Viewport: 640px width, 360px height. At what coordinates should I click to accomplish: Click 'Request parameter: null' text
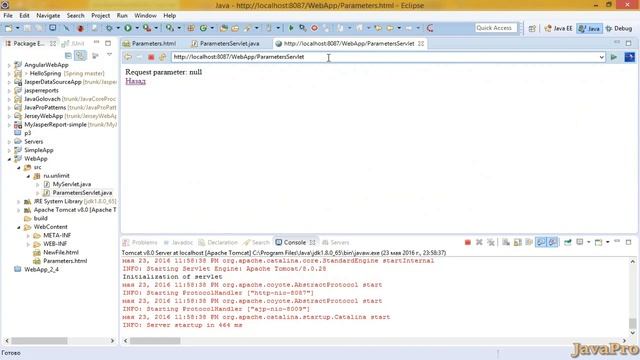click(x=164, y=72)
